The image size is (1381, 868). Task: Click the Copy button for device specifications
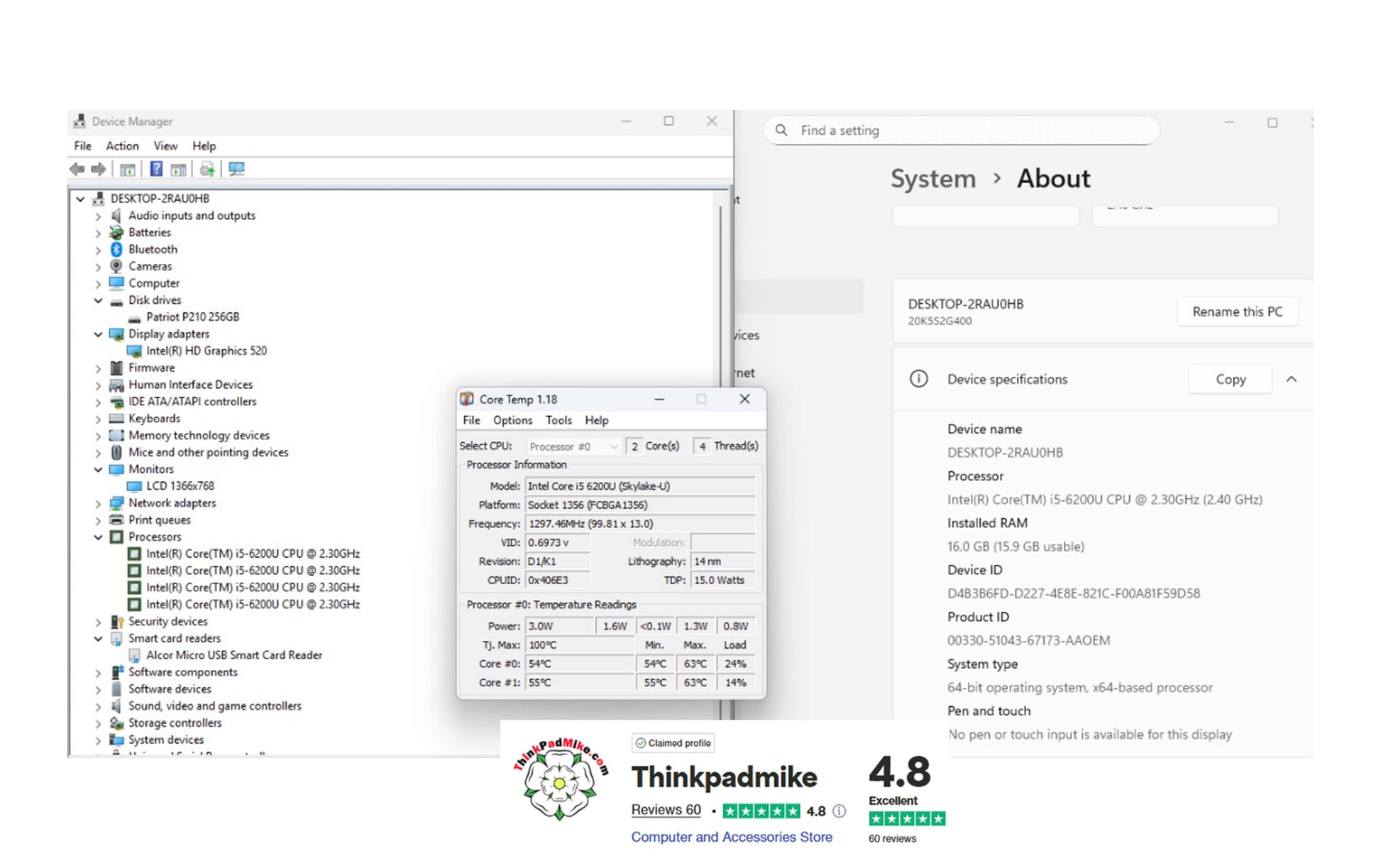point(1230,380)
